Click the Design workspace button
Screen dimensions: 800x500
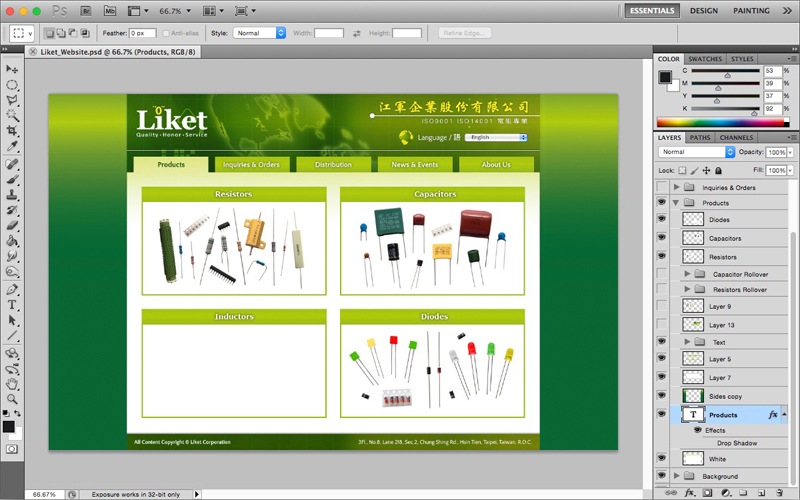703,11
